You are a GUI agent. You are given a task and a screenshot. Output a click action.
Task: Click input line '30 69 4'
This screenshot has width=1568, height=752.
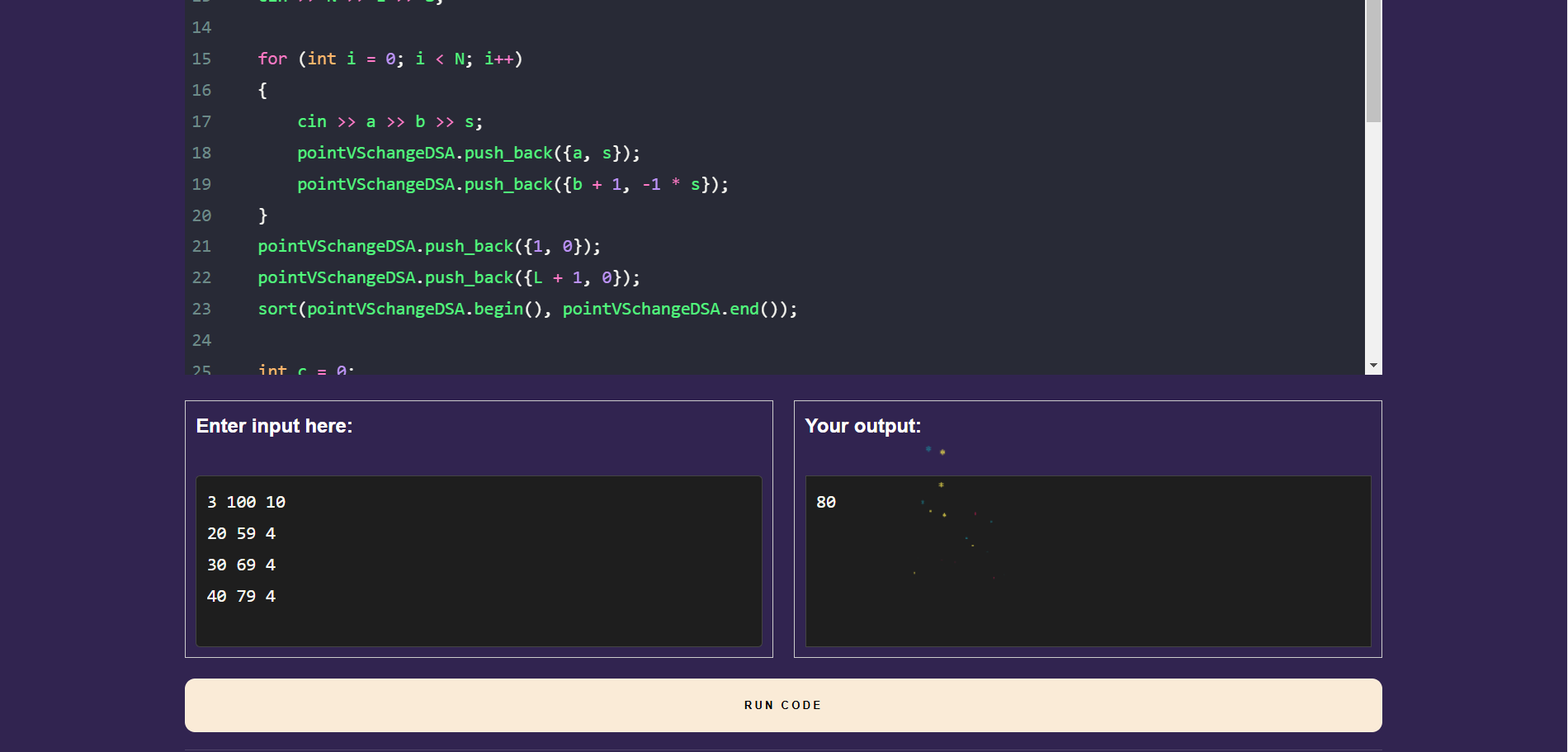[241, 565]
